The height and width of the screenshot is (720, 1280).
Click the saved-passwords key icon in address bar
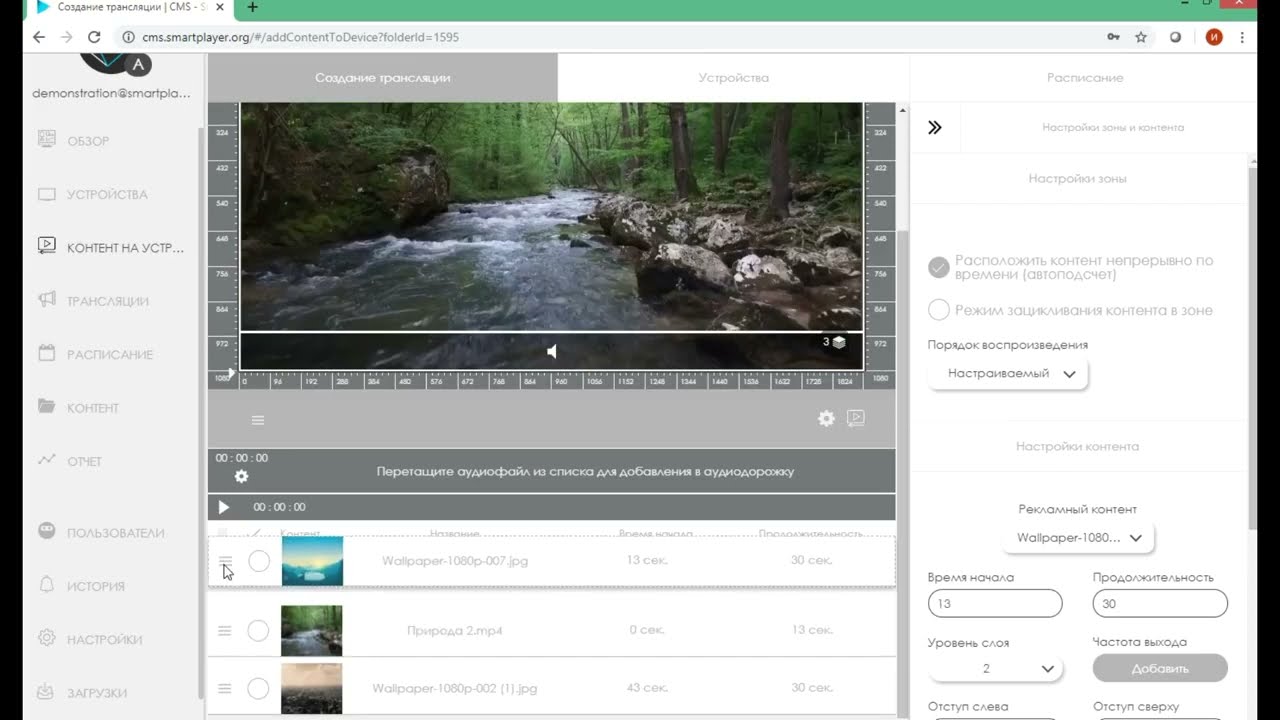(x=1113, y=37)
